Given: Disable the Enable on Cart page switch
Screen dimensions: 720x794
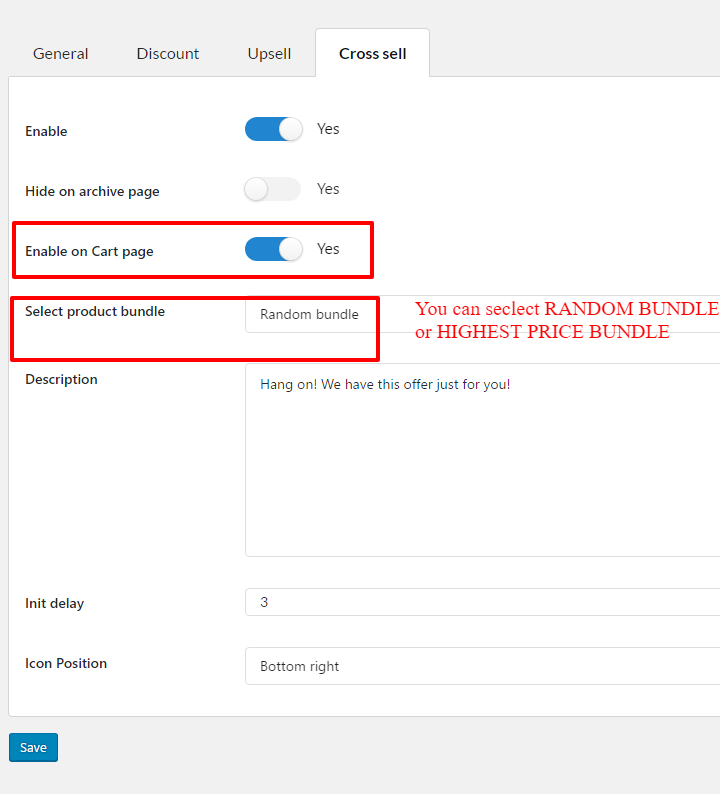Looking at the screenshot, I should click(273, 249).
